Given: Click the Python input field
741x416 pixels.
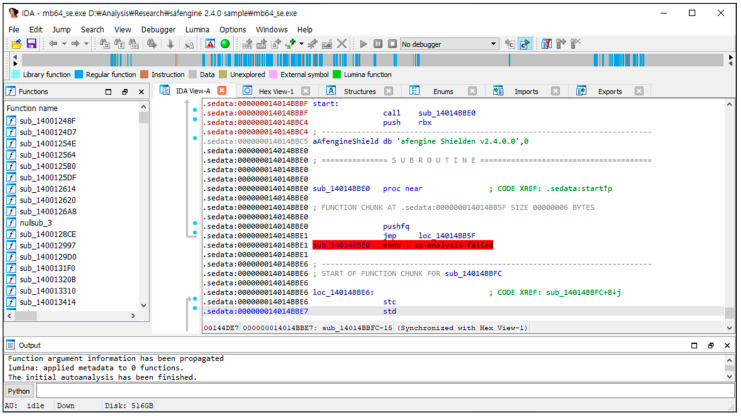Looking at the screenshot, I should pyautogui.click(x=385, y=391).
